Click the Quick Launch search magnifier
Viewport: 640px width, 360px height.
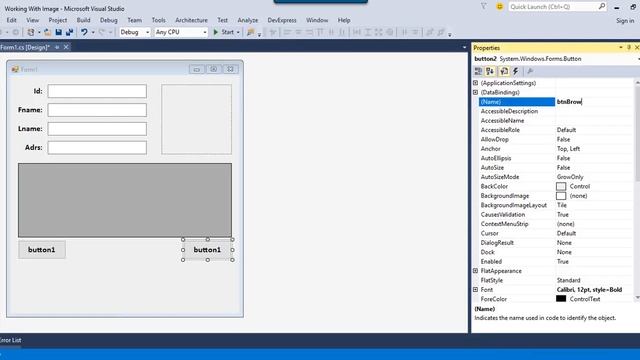(x=602, y=7)
